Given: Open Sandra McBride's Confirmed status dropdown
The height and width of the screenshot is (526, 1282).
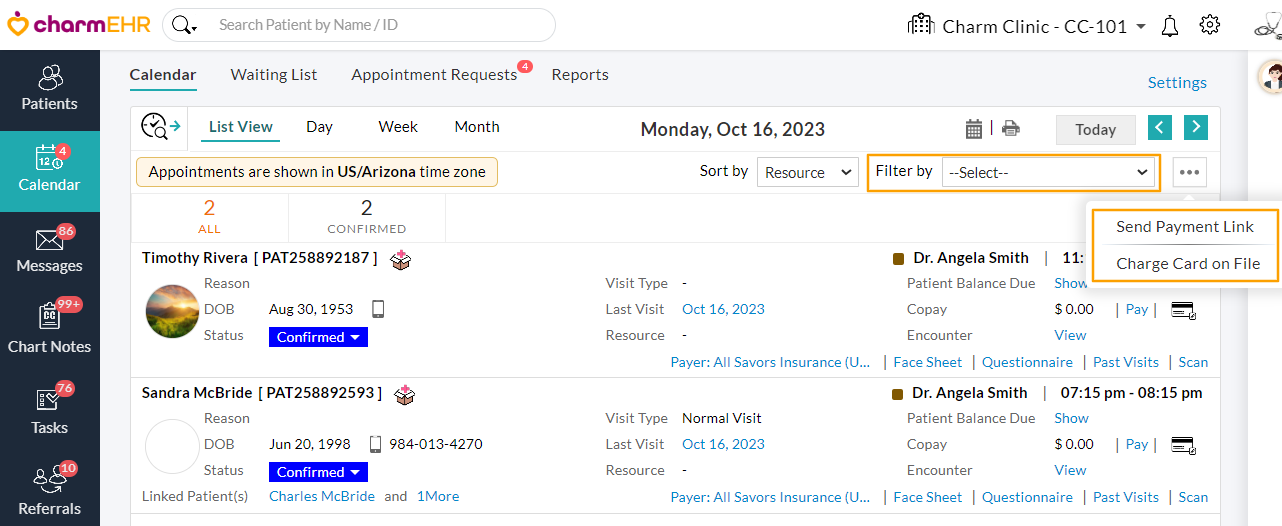Looking at the screenshot, I should (x=318, y=472).
